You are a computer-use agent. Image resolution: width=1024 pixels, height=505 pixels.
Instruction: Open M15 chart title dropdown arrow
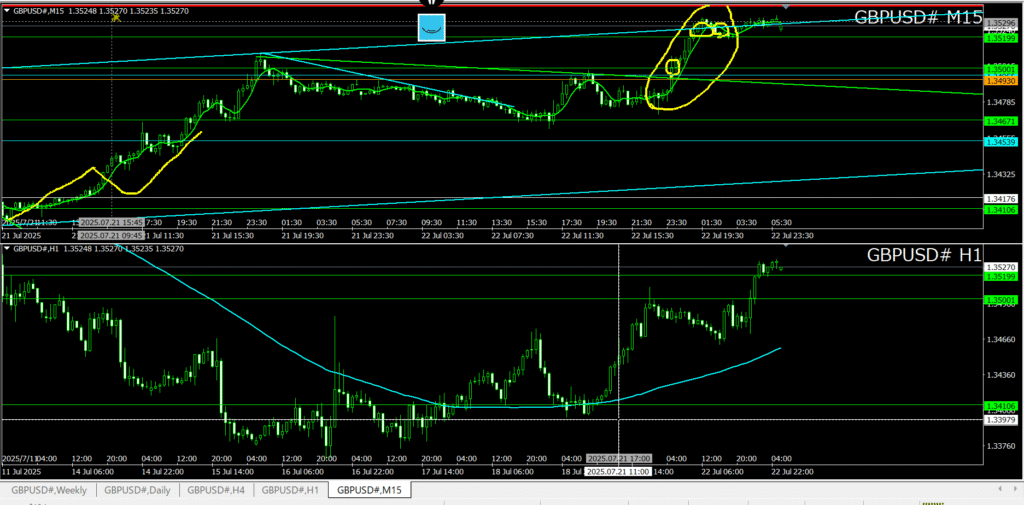coord(5,10)
